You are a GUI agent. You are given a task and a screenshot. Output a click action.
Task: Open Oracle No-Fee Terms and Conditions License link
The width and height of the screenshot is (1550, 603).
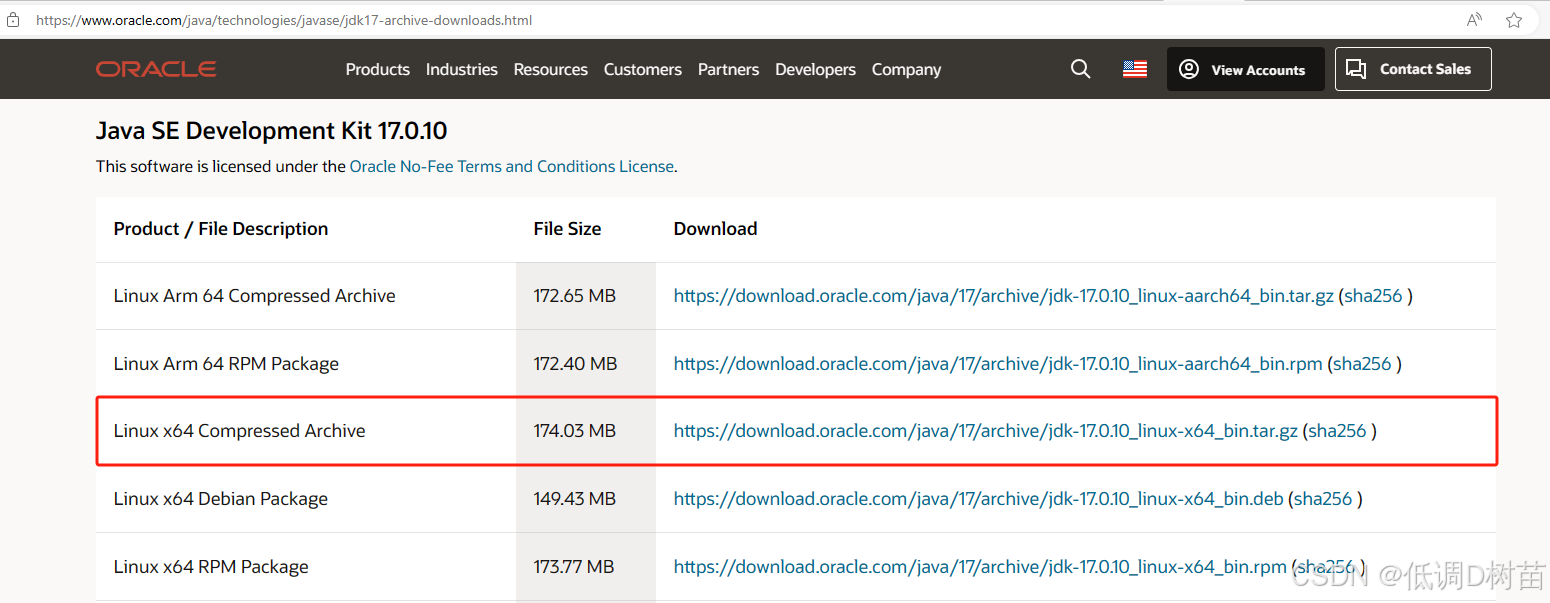coord(512,166)
